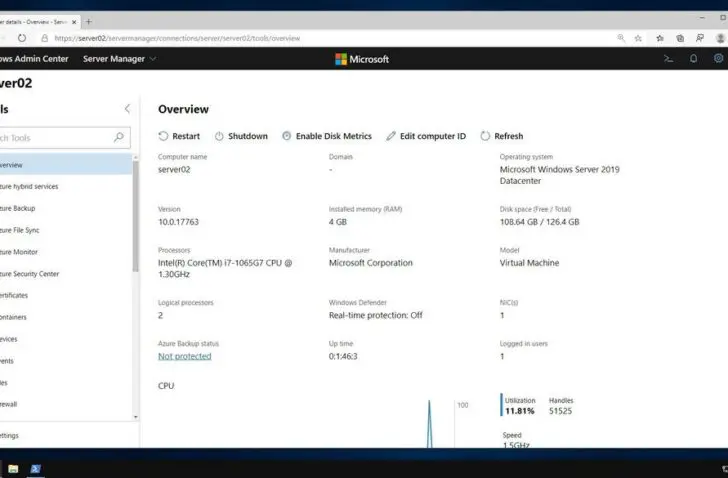Click the browser address bar URL
Viewport: 728px width, 478px height.
(x=177, y=38)
